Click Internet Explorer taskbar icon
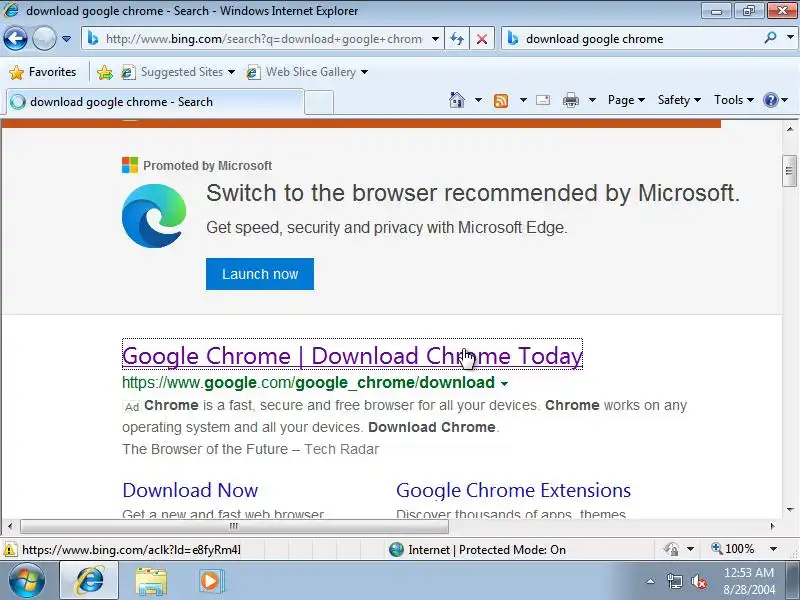This screenshot has width=800, height=600. tap(89, 580)
